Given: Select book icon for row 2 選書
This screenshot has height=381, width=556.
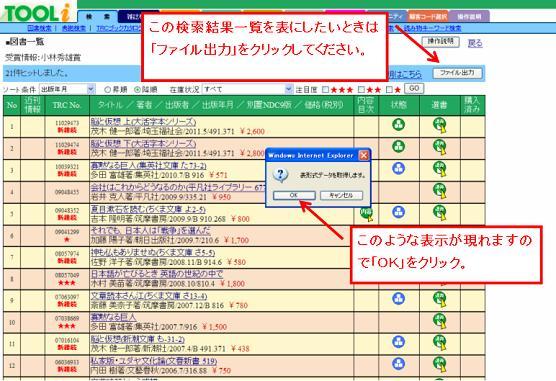Looking at the screenshot, I should point(440,147).
